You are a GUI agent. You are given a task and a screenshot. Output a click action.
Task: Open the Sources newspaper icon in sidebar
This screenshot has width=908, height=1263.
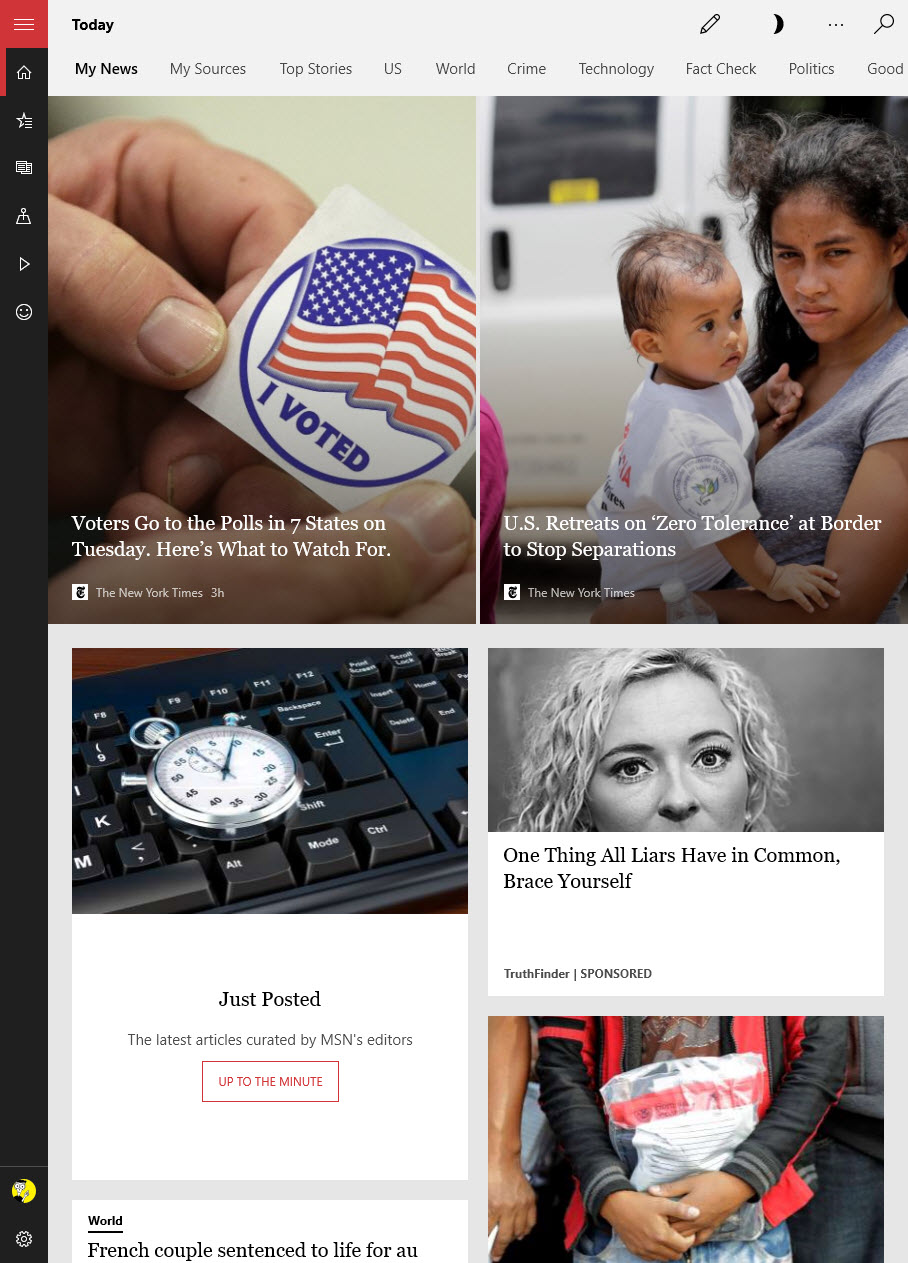[x=24, y=168]
